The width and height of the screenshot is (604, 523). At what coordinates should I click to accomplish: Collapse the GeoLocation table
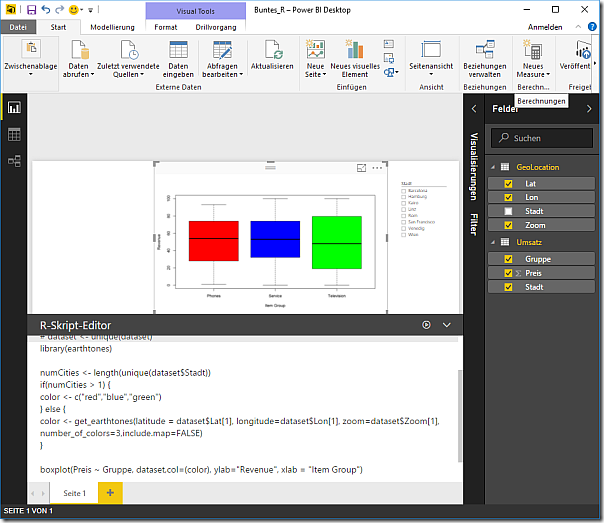coord(493,167)
